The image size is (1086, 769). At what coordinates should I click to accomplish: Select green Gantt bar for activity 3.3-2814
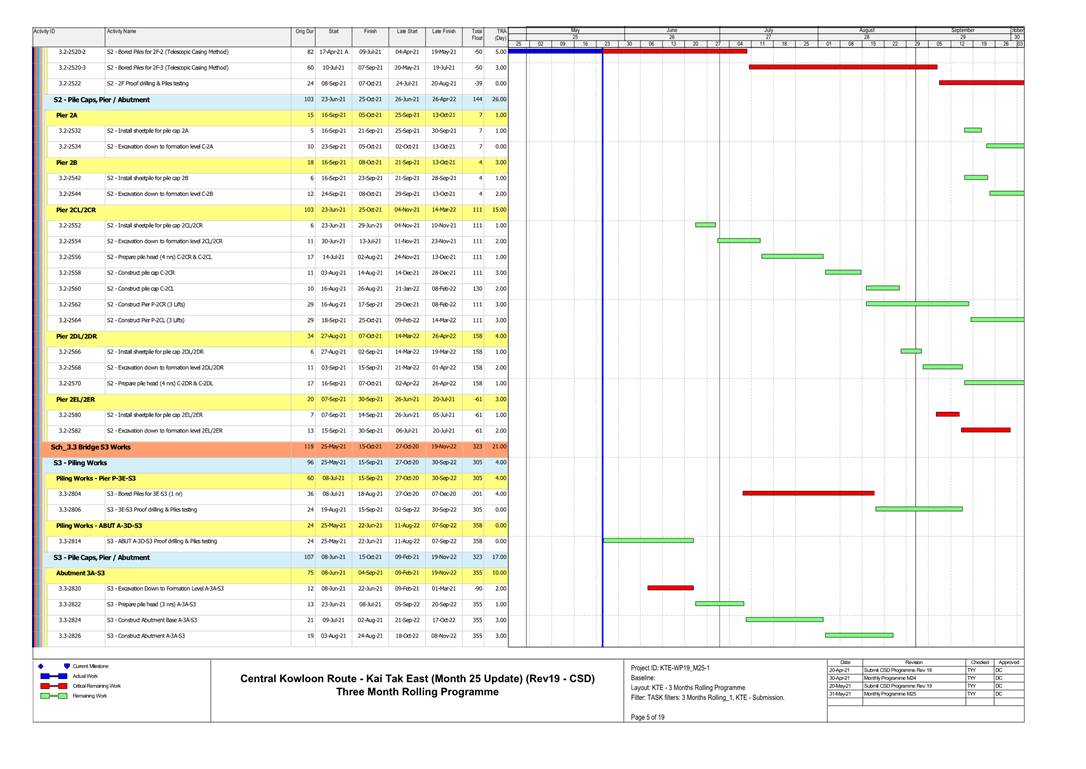coord(648,541)
